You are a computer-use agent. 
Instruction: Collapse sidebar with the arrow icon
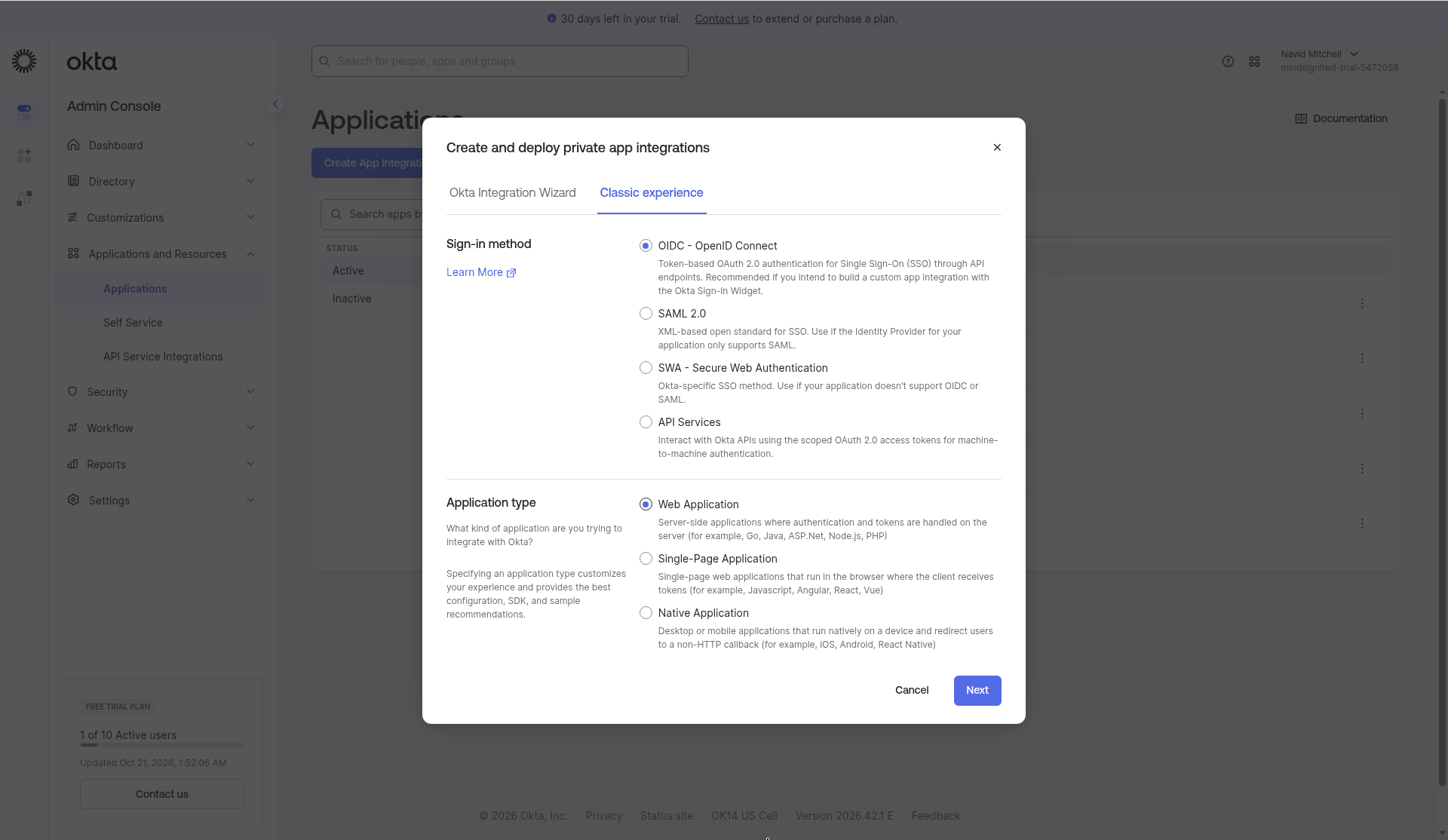pos(275,104)
